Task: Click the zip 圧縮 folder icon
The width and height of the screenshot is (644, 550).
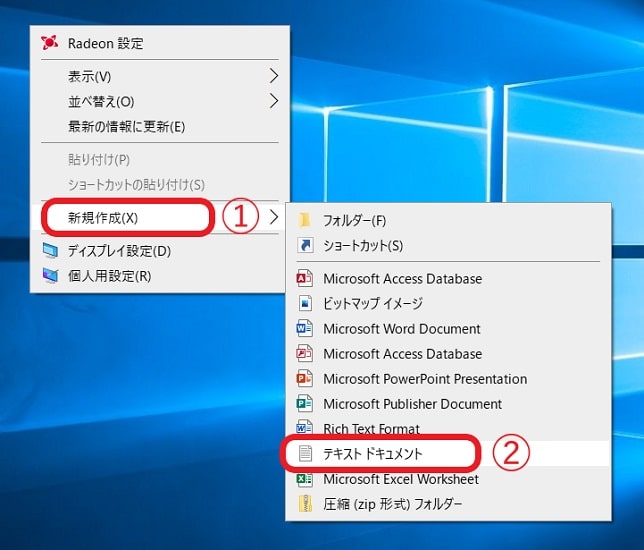Action: [x=305, y=504]
